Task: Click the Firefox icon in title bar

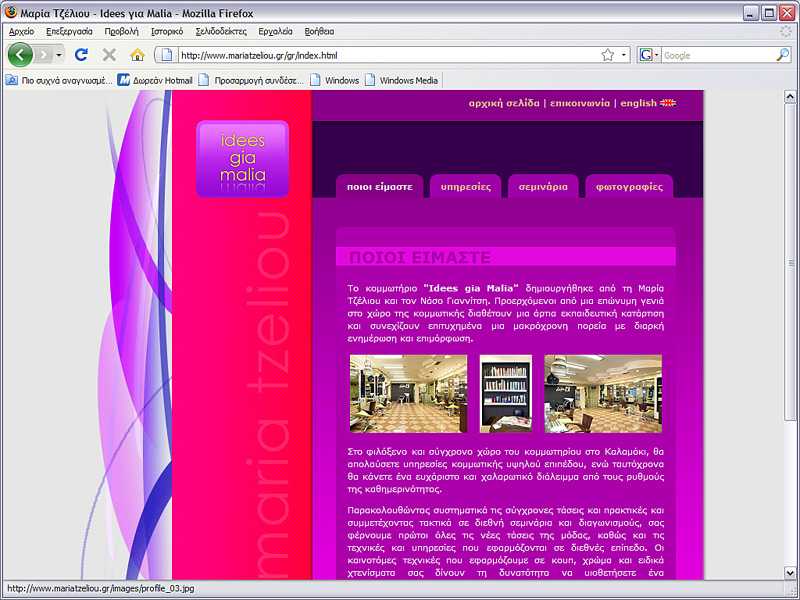Action: point(10,12)
